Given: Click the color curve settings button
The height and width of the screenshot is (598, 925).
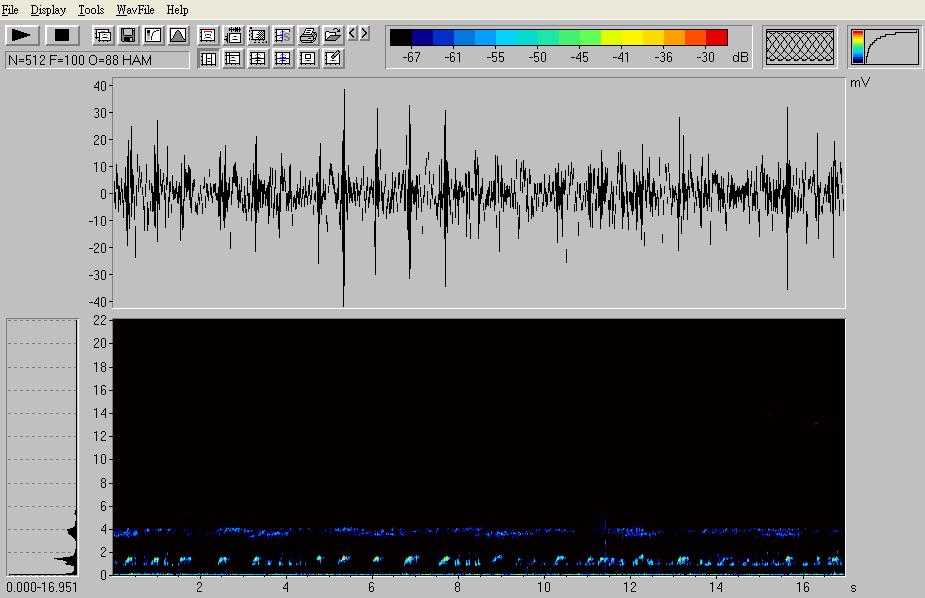Looking at the screenshot, I should [x=885, y=46].
